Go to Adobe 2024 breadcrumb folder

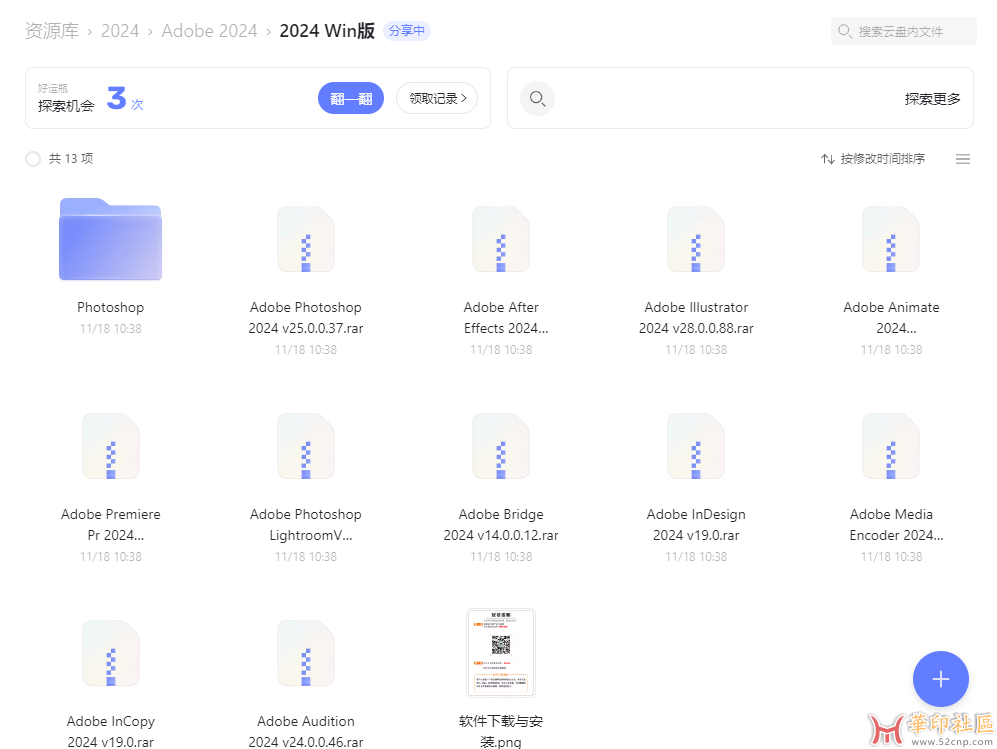(209, 31)
